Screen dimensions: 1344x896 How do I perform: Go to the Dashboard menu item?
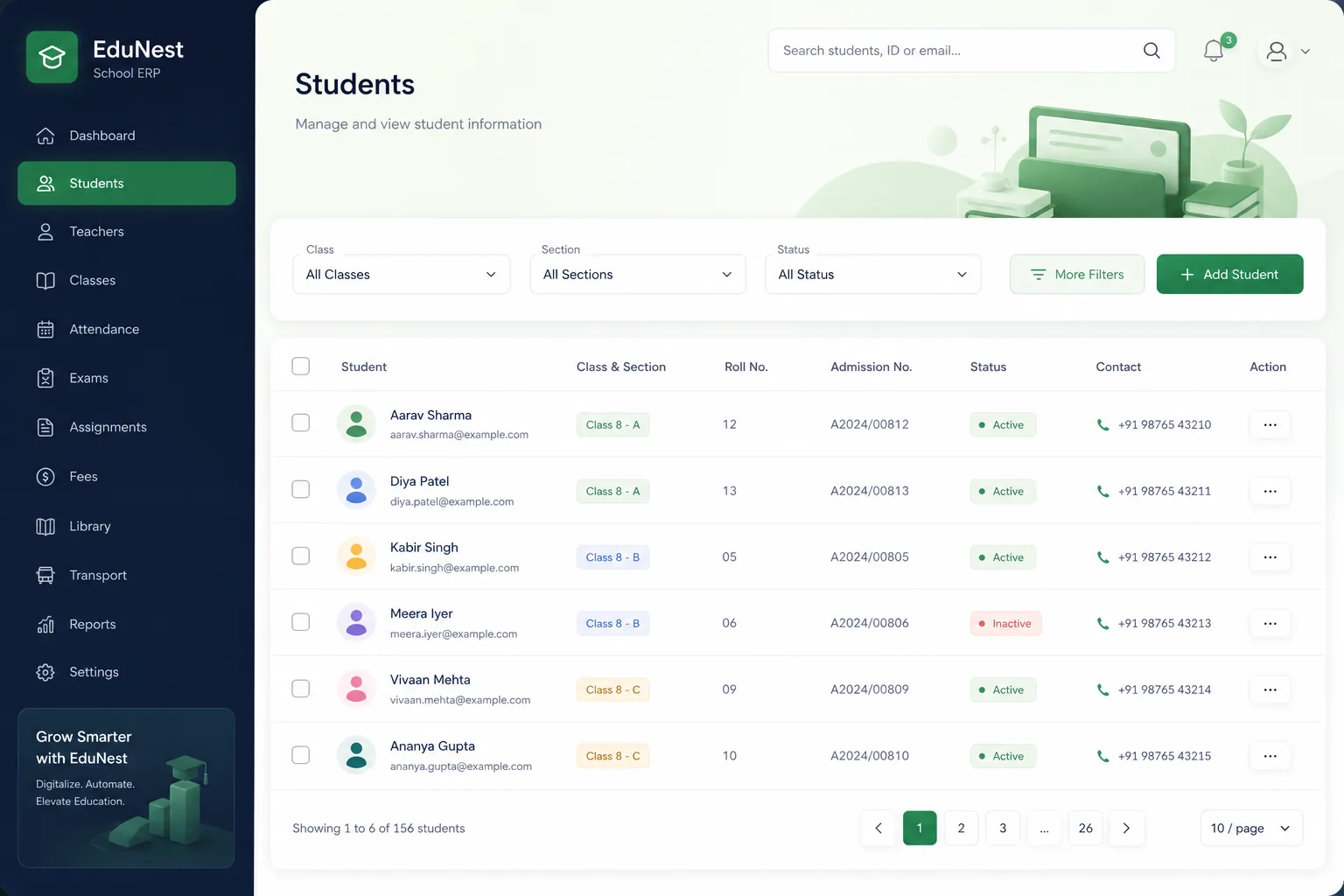(x=127, y=136)
